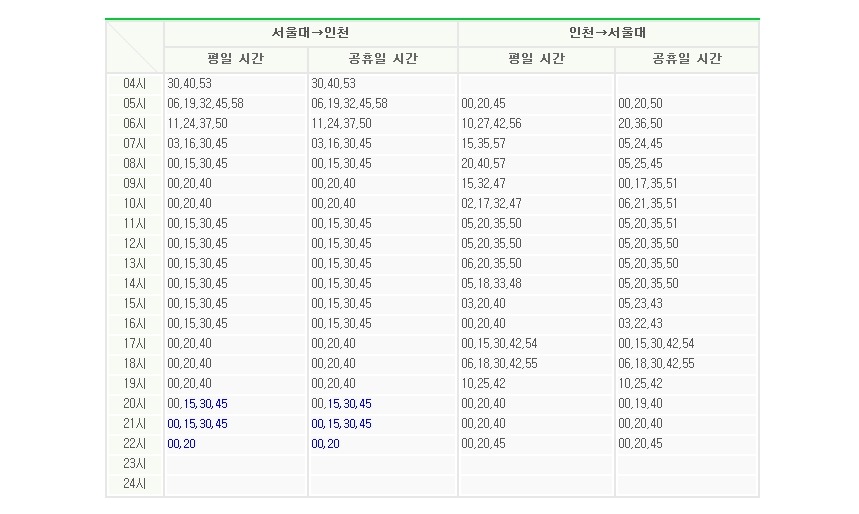Click the 인천→서울대 header cell
859x514 pixels.
(x=608, y=33)
